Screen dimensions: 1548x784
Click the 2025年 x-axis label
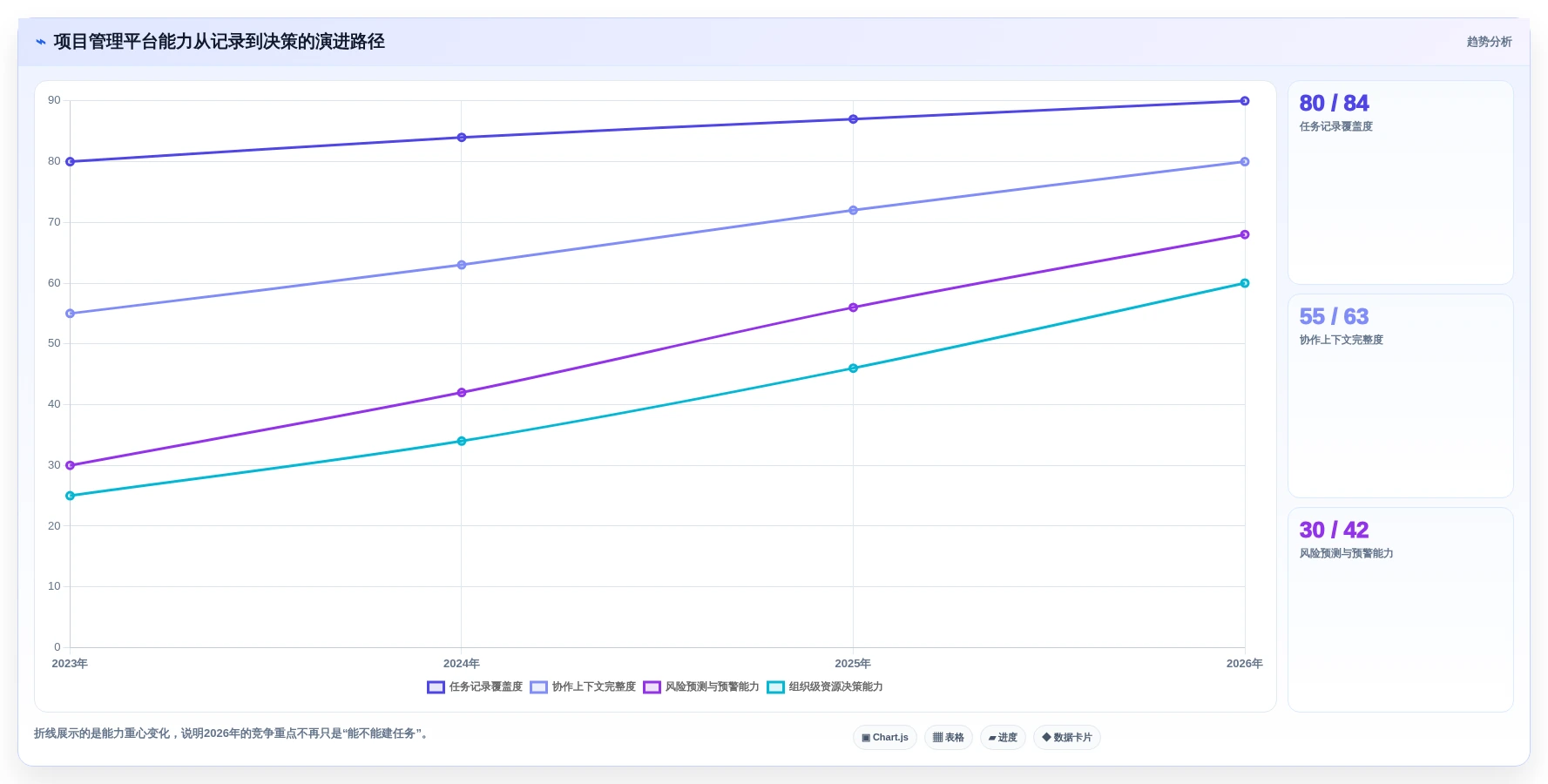(853, 664)
